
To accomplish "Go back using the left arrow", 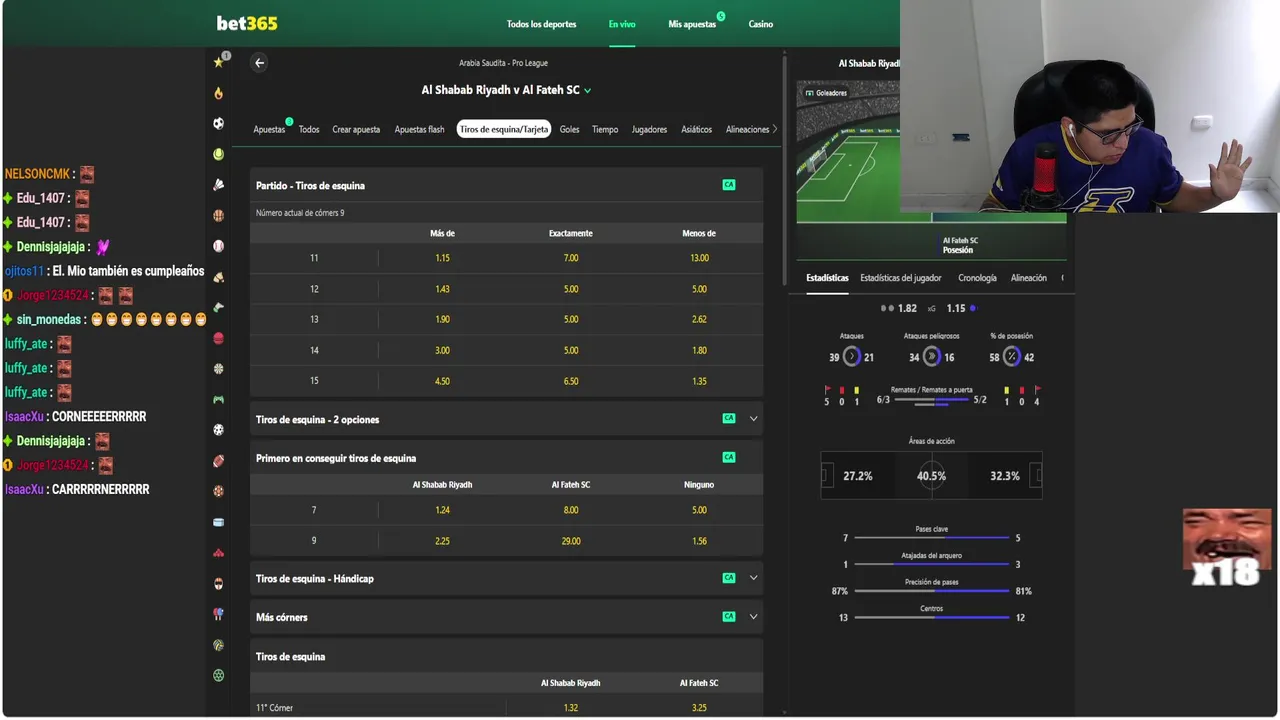I will pyautogui.click(x=259, y=63).
